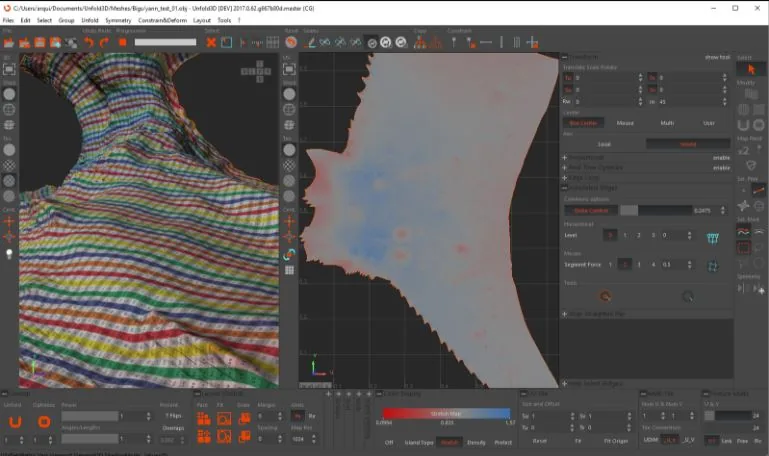Screen dimensions: 769x456
Task: Set the axis mode to Local
Action: [x=604, y=144]
